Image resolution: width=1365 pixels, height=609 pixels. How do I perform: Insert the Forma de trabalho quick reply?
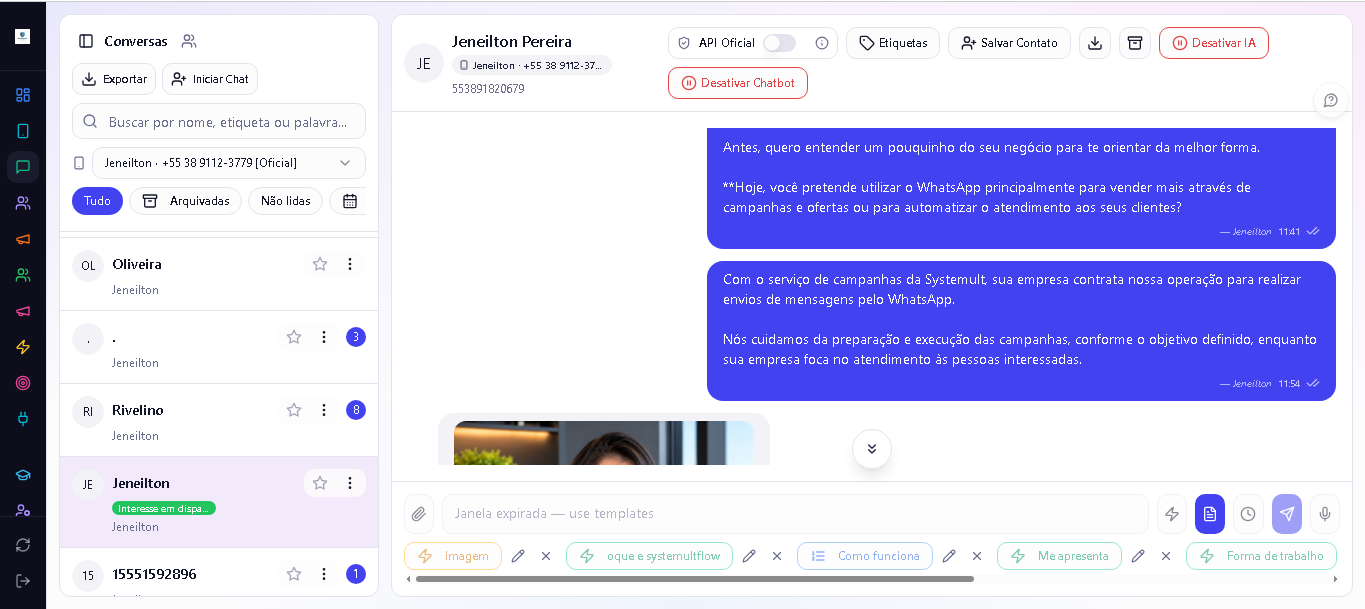pos(1262,556)
